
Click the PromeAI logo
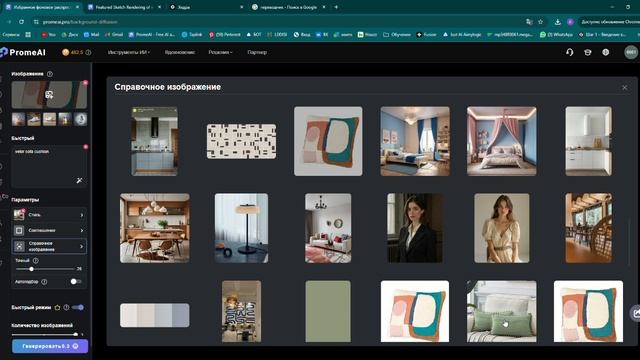(23, 52)
